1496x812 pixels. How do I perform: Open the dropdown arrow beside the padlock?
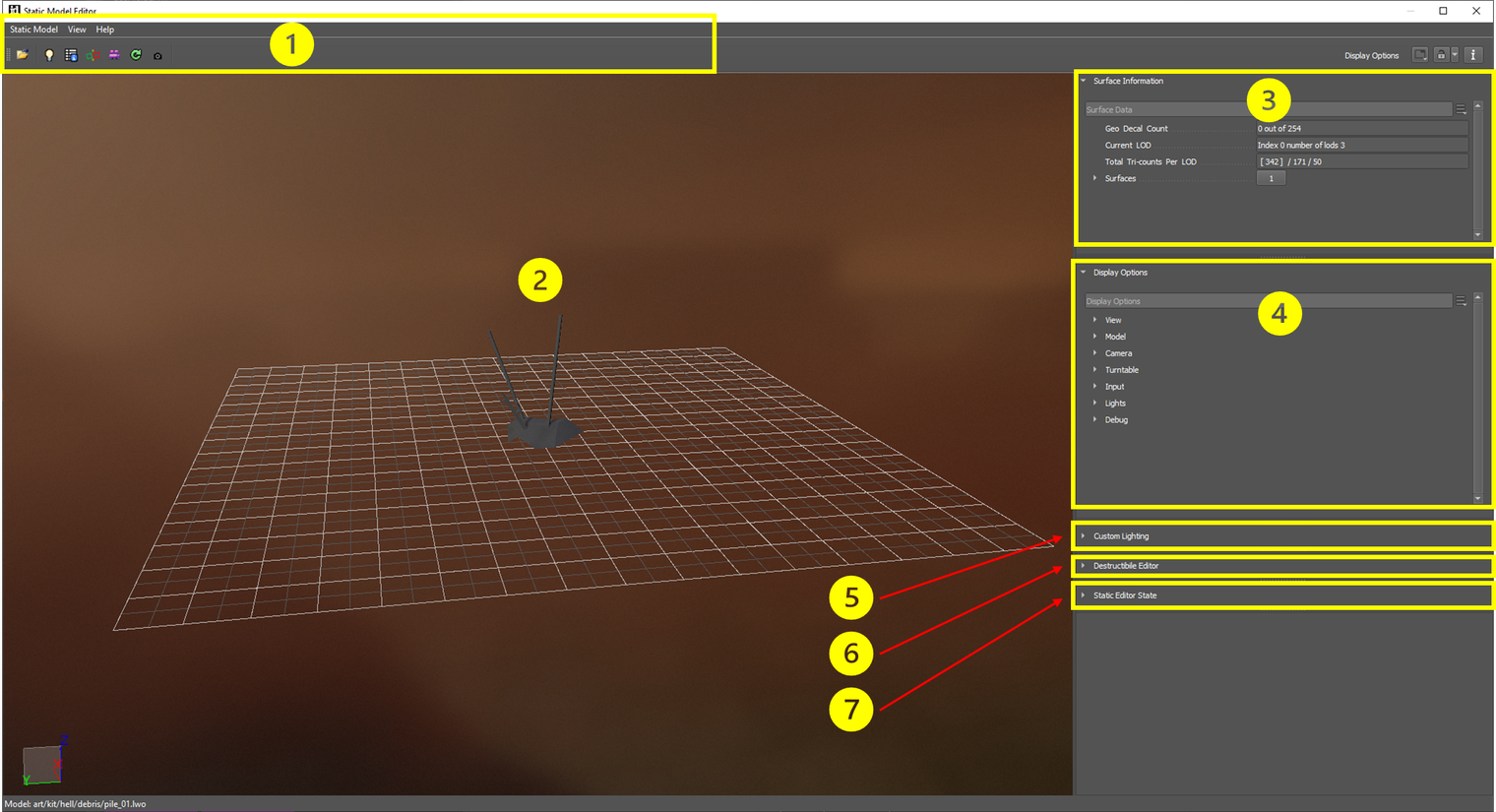point(1455,55)
